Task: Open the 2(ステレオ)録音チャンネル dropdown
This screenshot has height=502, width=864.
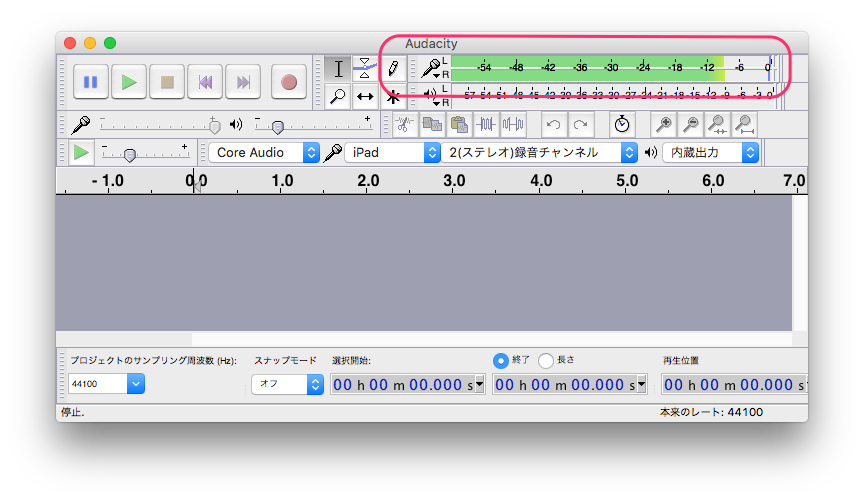Action: click(x=539, y=153)
